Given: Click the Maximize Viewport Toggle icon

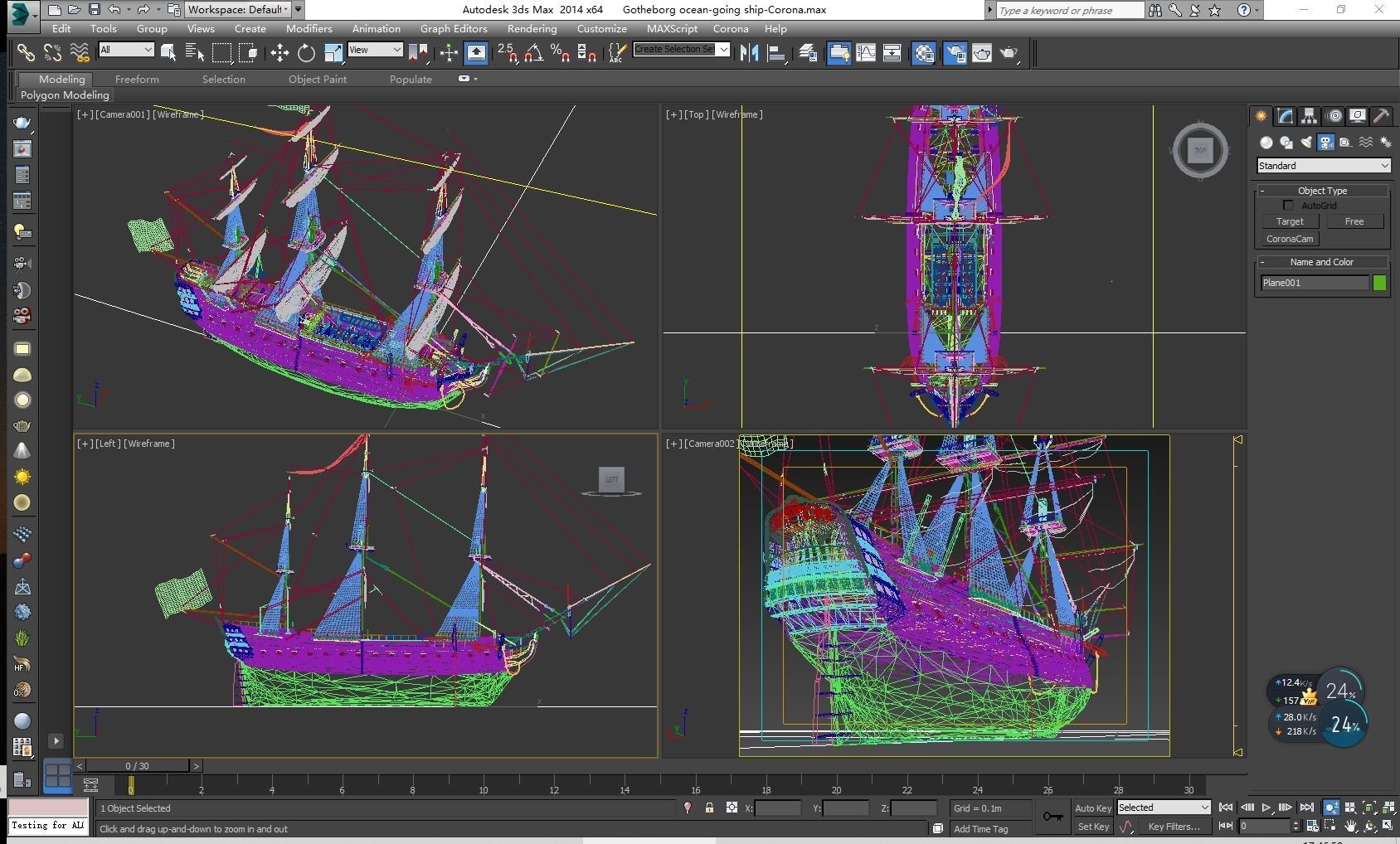Looking at the screenshot, I should [x=1388, y=826].
